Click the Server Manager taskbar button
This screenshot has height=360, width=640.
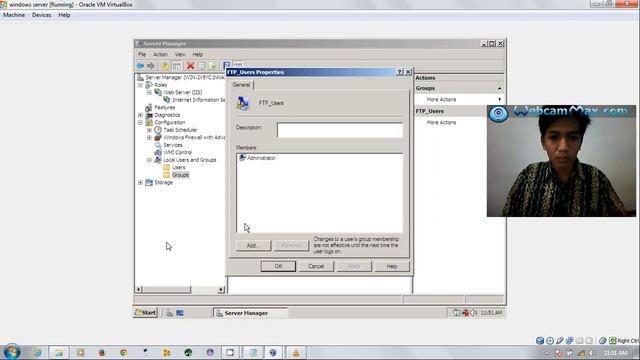coord(250,313)
